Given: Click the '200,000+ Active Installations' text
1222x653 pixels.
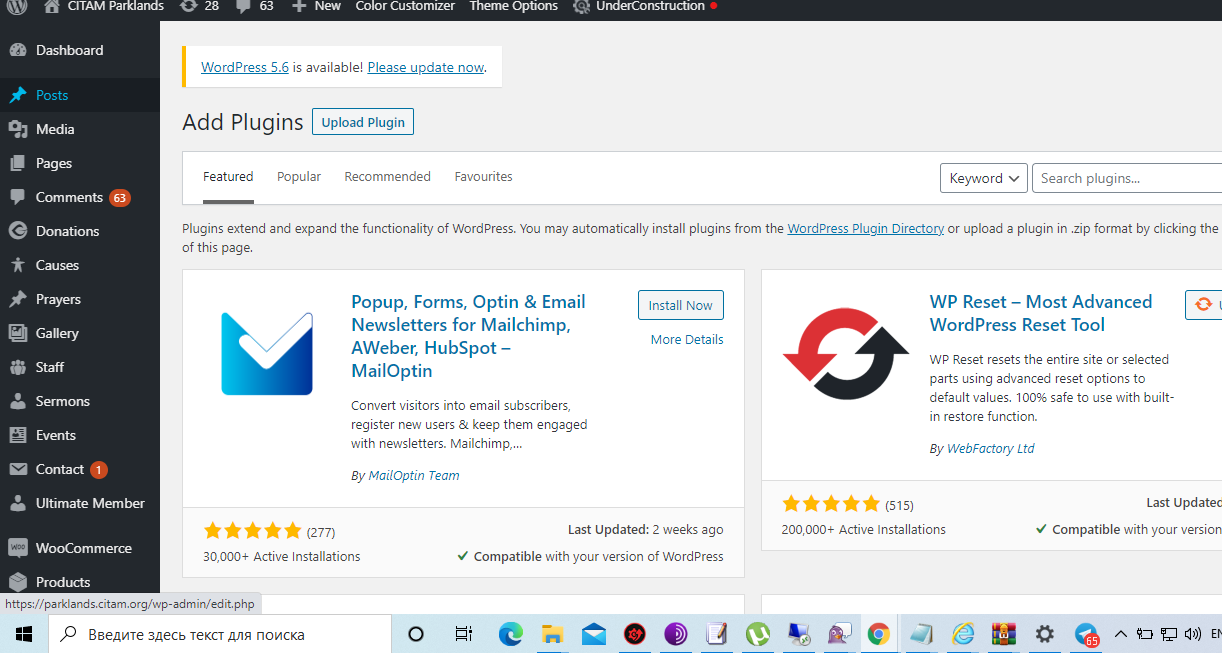Looking at the screenshot, I should 864,529.
